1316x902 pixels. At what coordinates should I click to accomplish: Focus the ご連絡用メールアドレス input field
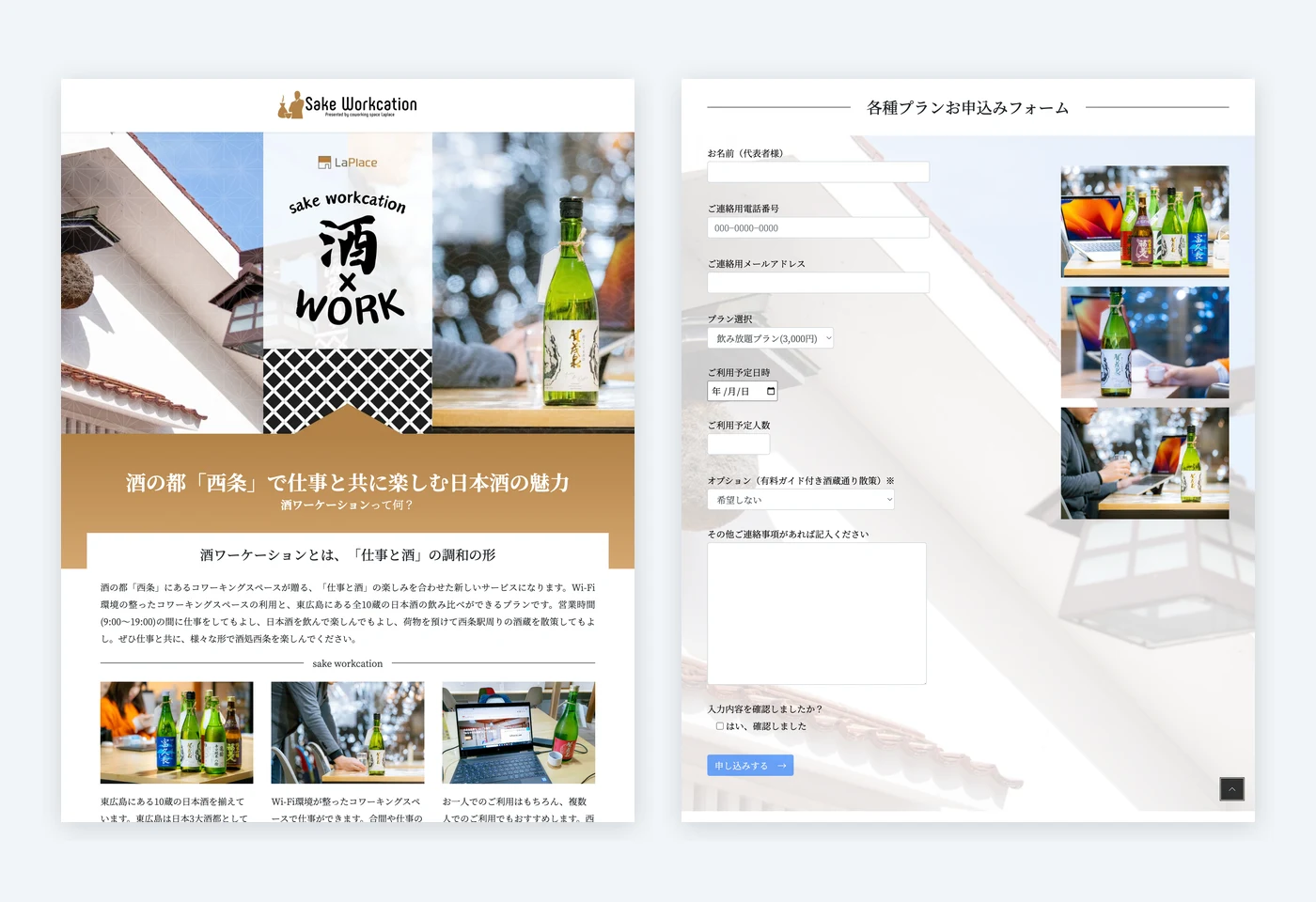(x=818, y=283)
